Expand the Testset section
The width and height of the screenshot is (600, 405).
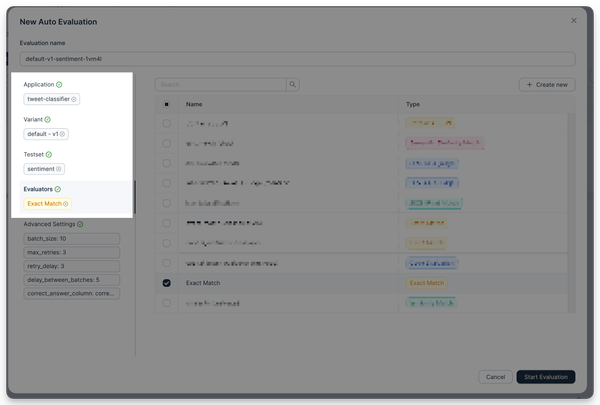click(x=35, y=154)
